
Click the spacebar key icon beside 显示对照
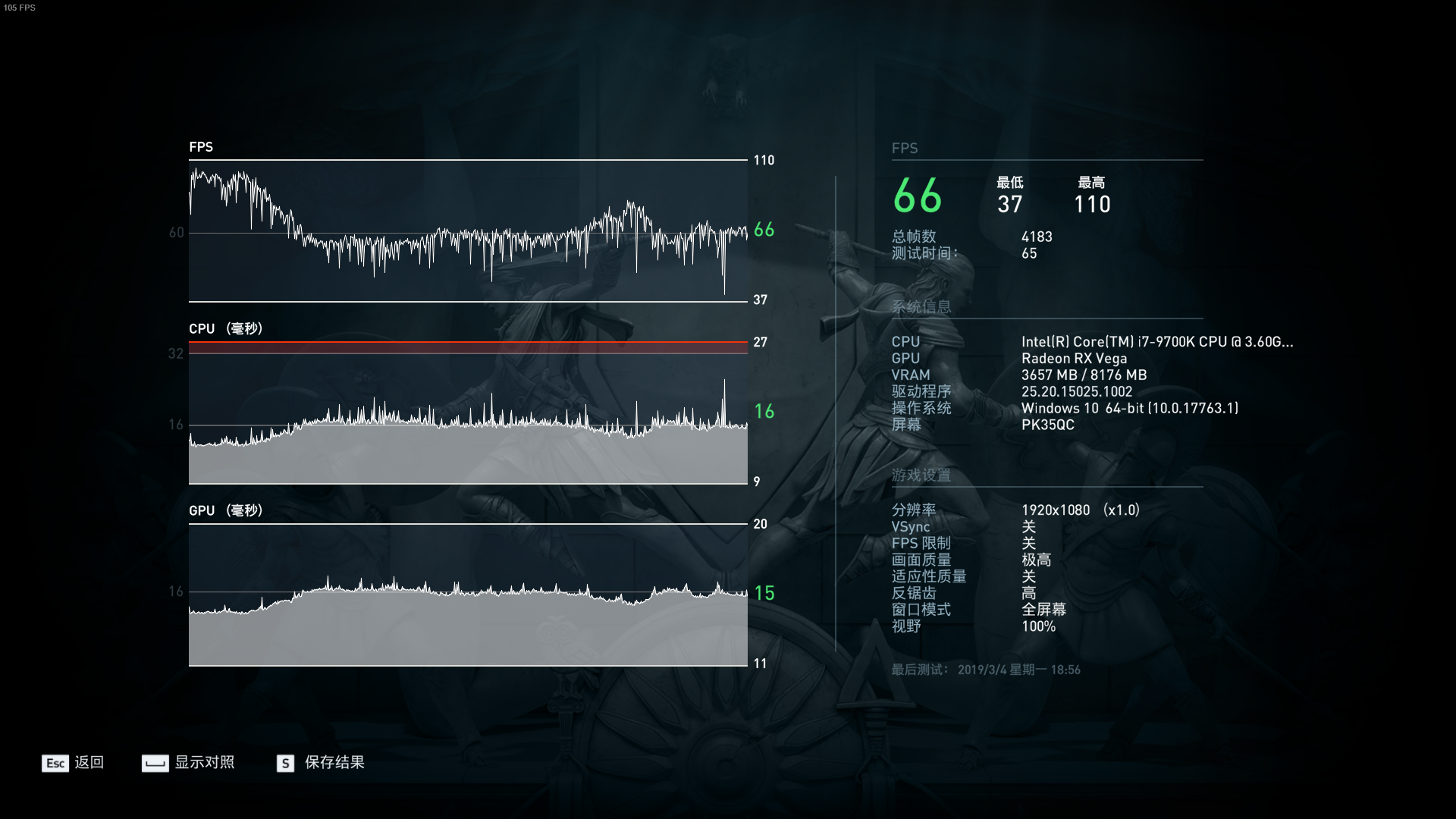pos(155,764)
